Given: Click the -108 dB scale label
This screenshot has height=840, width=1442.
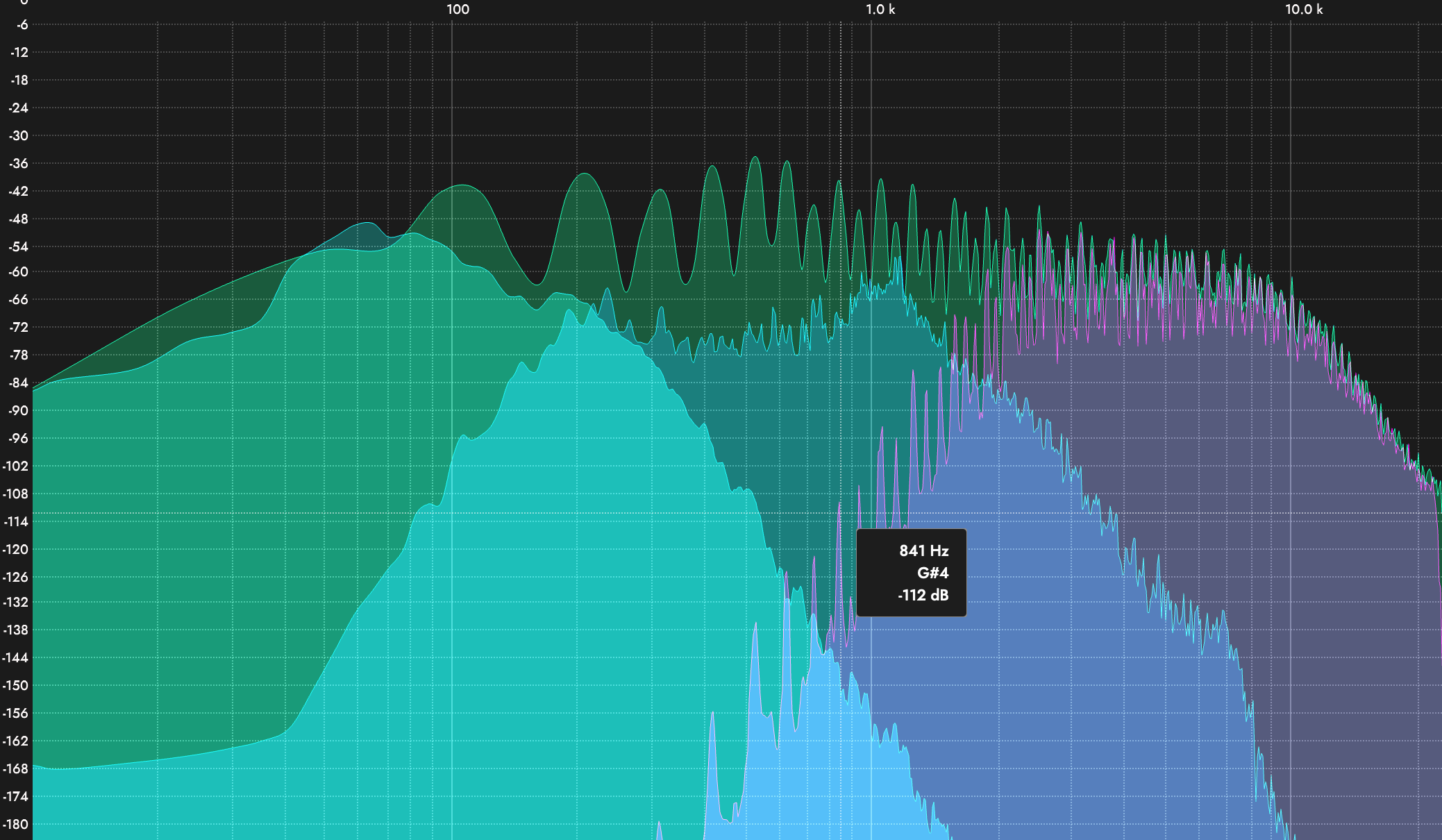Looking at the screenshot, I should click(16, 494).
